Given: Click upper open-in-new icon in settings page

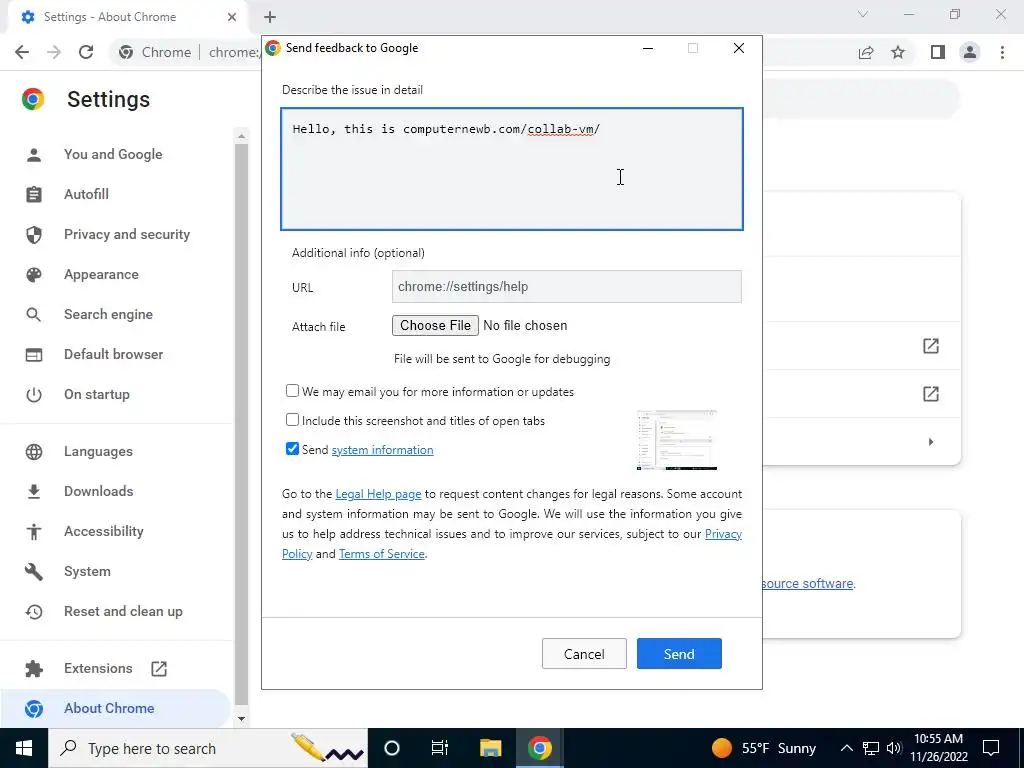Looking at the screenshot, I should 931,346.
